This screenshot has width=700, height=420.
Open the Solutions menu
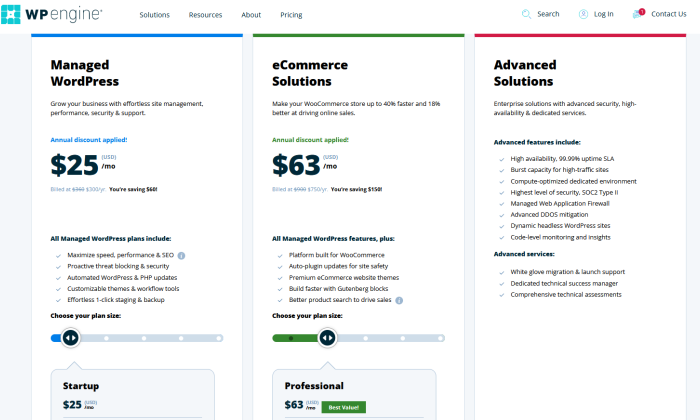[x=154, y=15]
